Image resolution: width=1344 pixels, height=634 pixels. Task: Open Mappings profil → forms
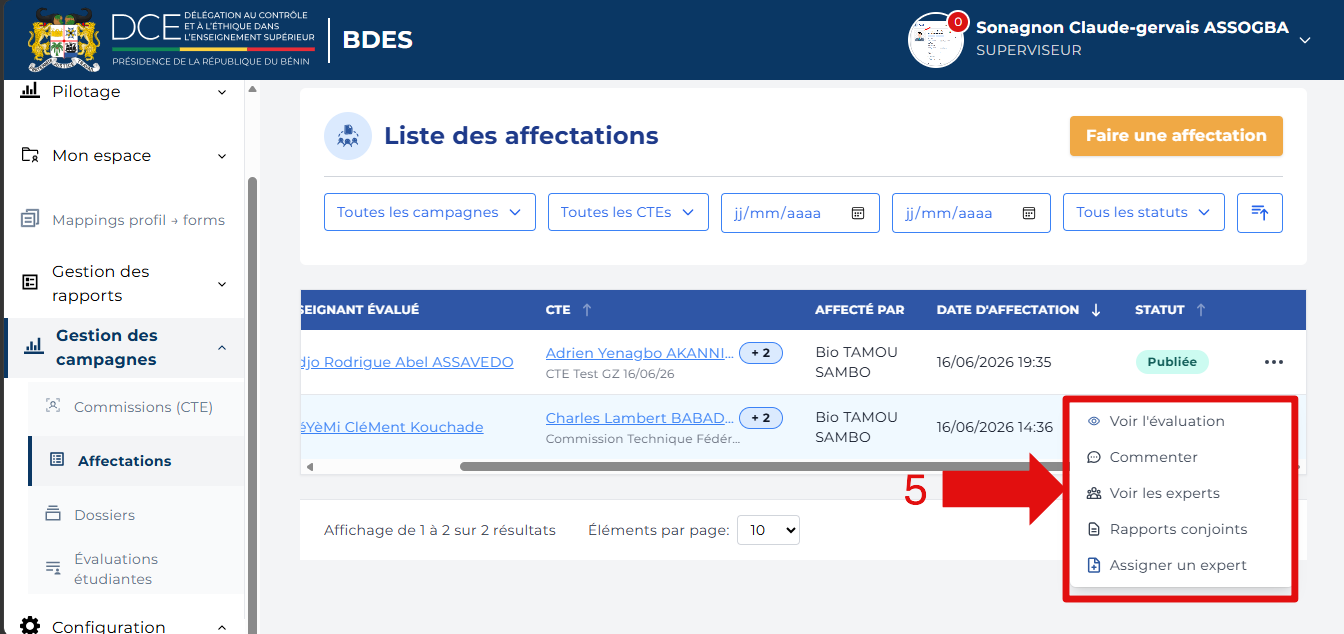(x=138, y=220)
